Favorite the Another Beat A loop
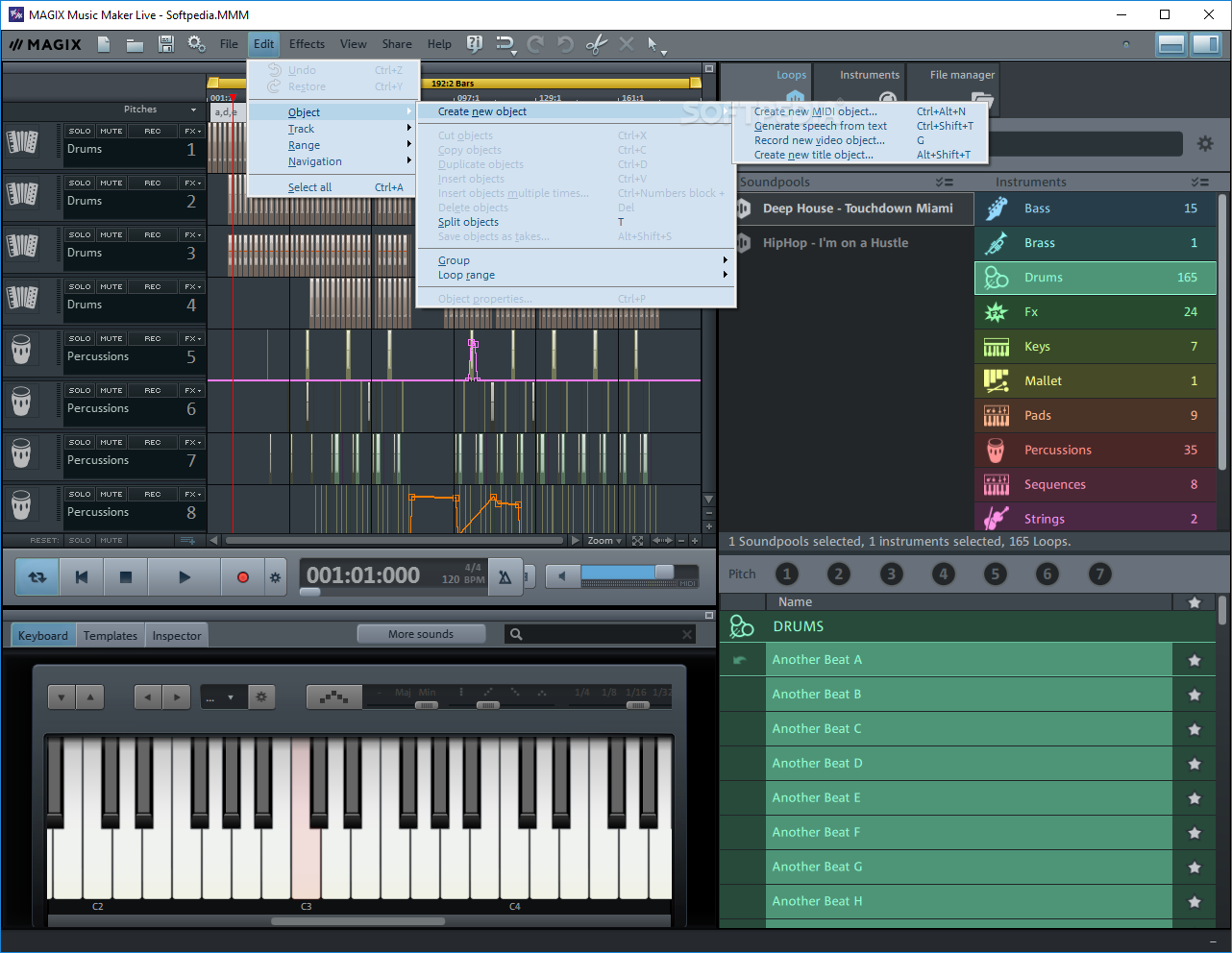 [x=1195, y=660]
